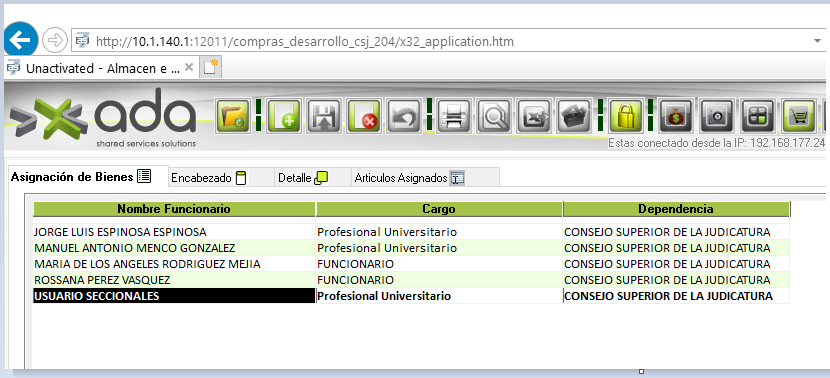Click the Excel export toolbar icon
The image size is (830, 378).
tap(534, 116)
